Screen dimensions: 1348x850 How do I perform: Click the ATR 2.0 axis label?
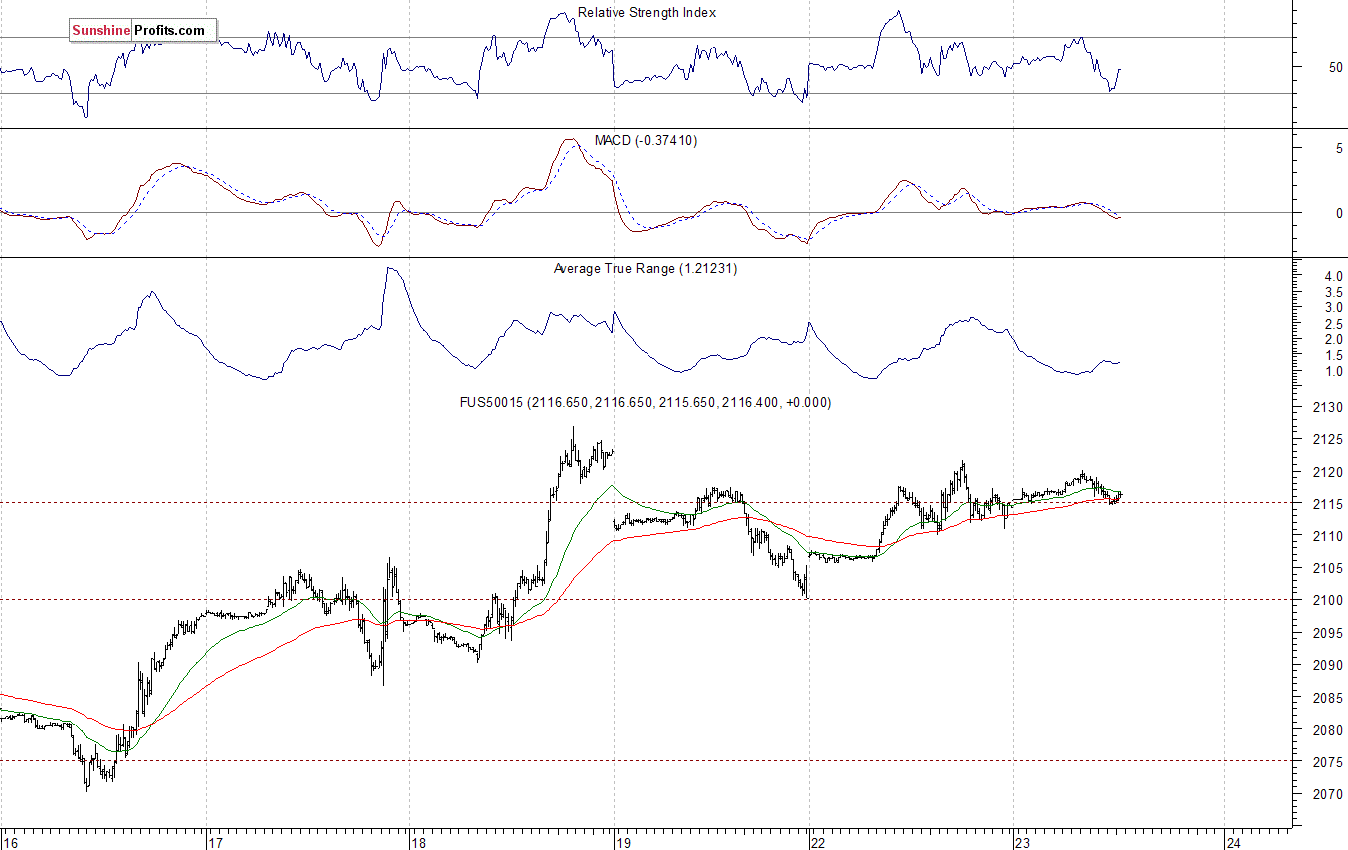pyautogui.click(x=1333, y=339)
